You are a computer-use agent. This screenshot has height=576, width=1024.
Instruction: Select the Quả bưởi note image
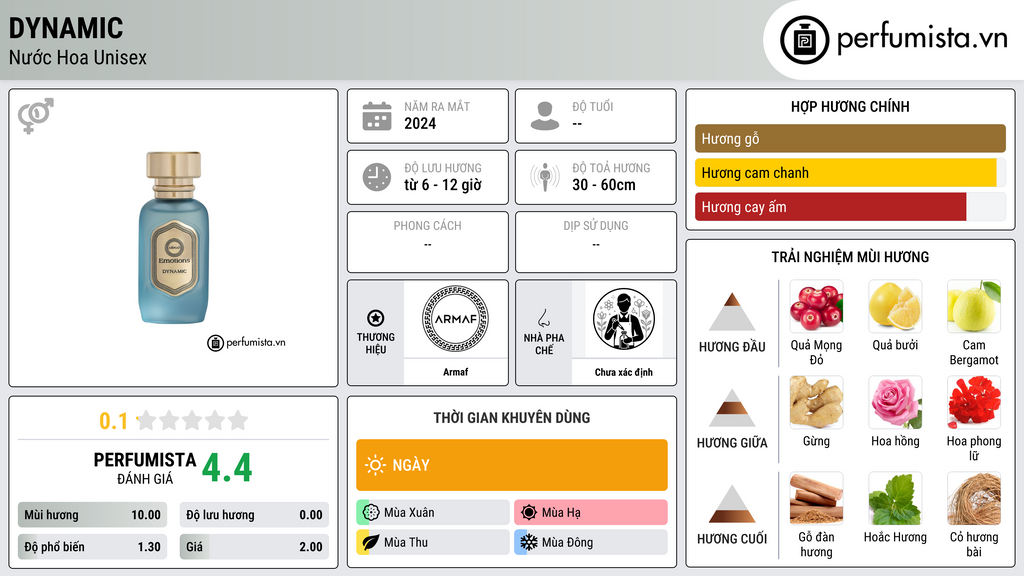pos(895,306)
